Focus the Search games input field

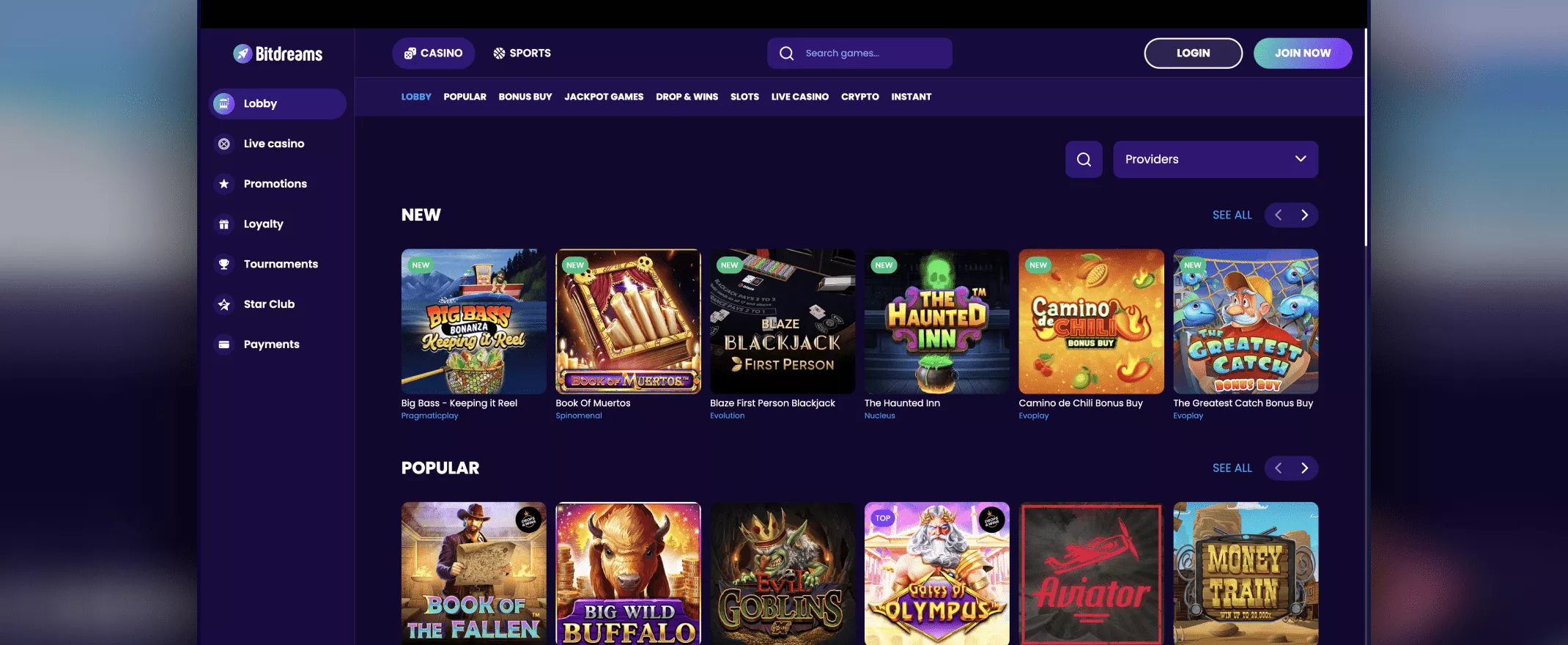click(859, 54)
